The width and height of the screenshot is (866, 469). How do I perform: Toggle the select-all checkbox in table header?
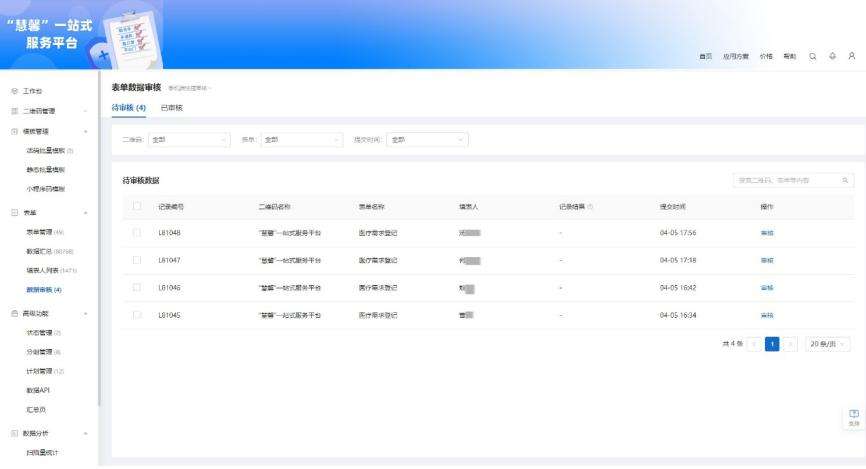coord(137,207)
